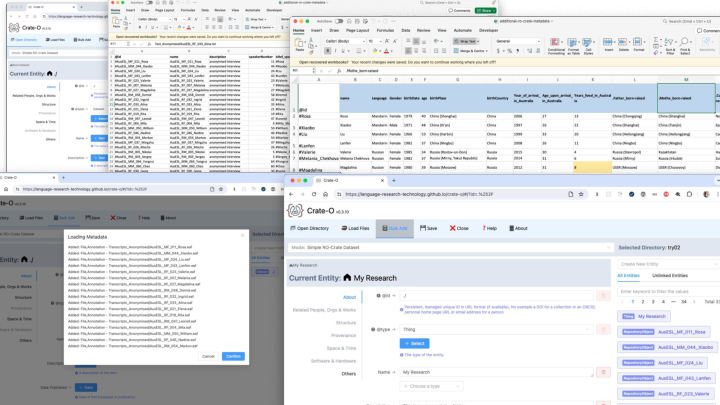Screen dimensions: 720x405
Task: Open Sort & Filter in front Excel window
Action: [x=670, y=47]
